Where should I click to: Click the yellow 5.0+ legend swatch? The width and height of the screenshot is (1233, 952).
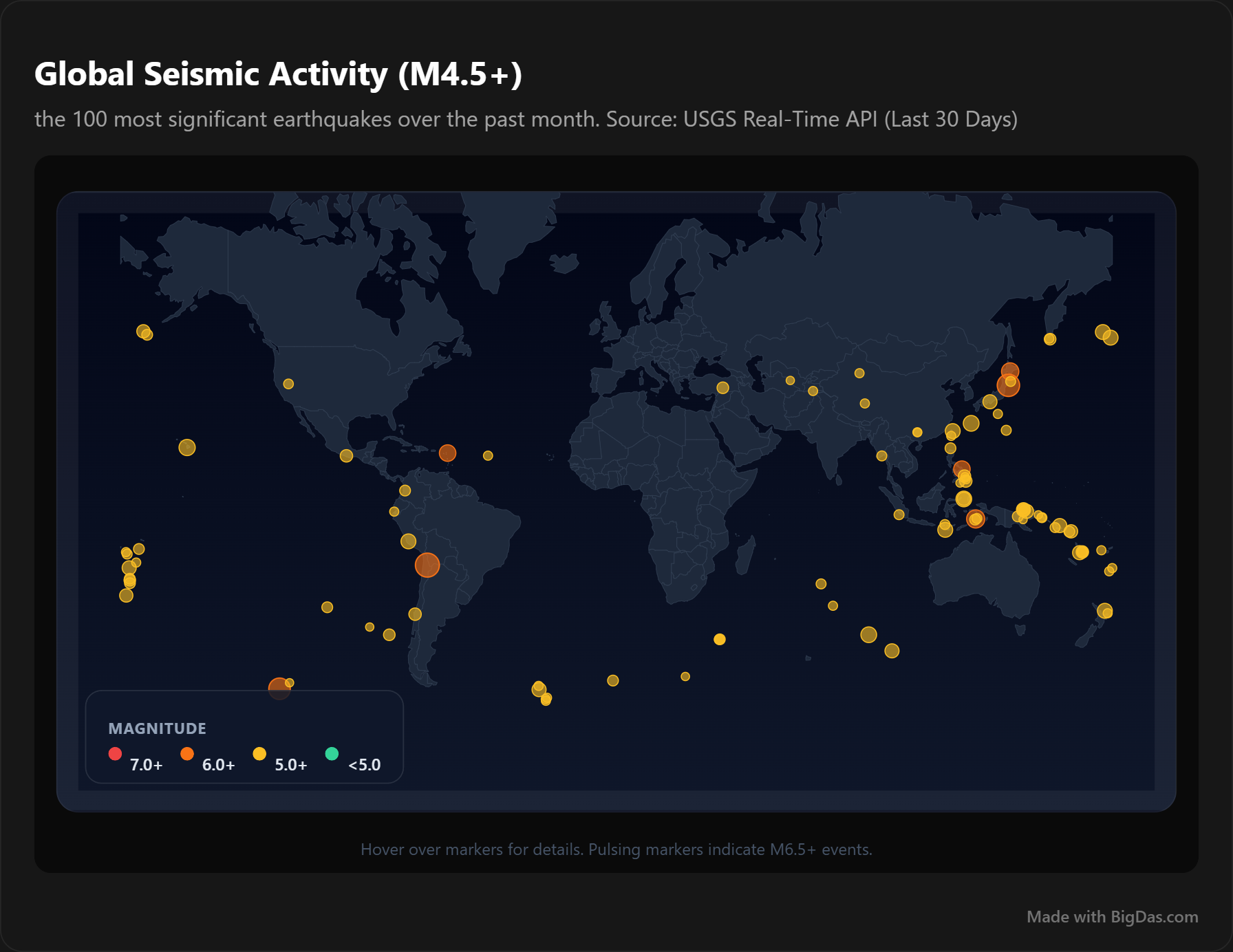[x=259, y=753]
